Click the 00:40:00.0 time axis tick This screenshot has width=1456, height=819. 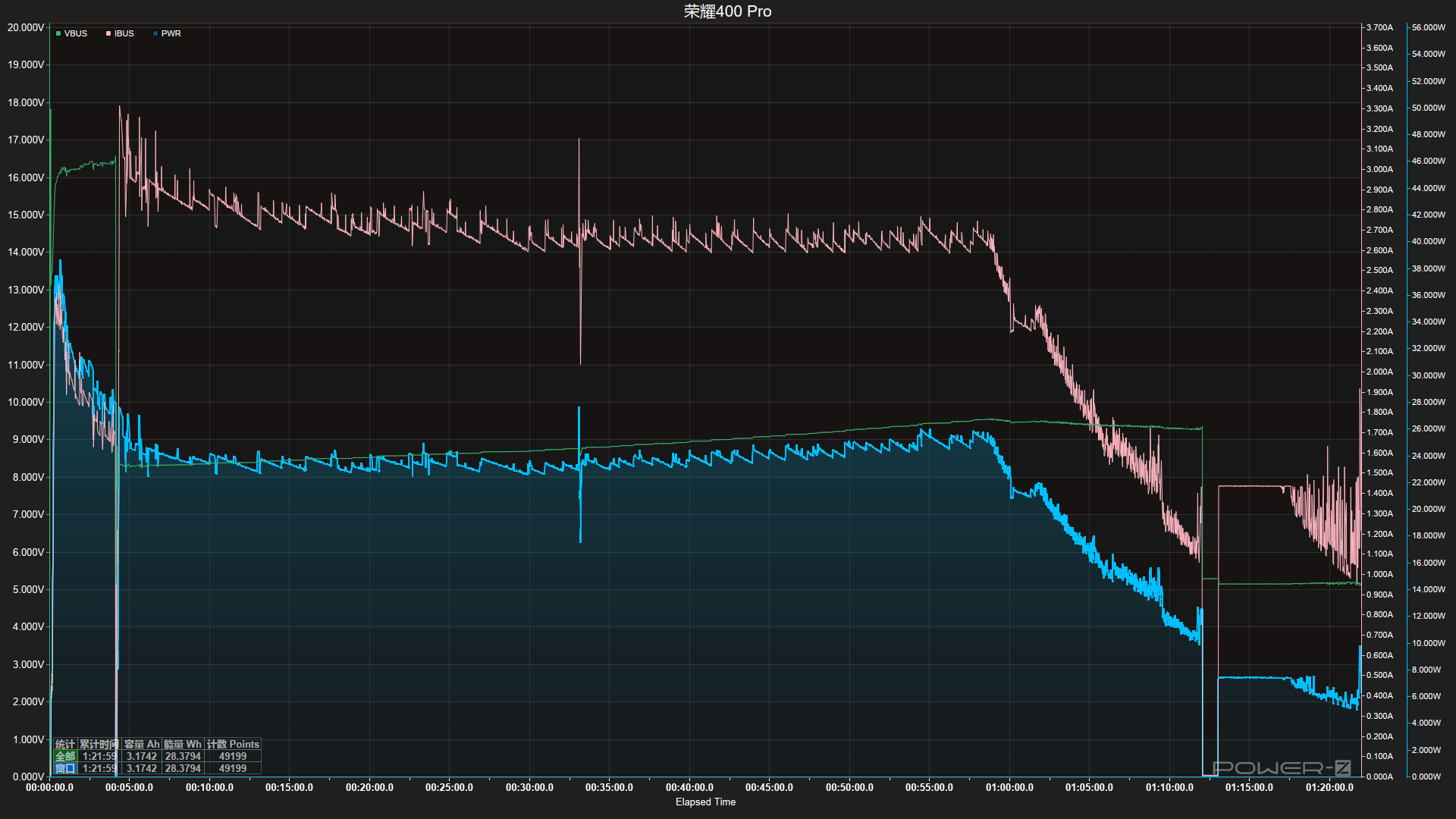(689, 788)
